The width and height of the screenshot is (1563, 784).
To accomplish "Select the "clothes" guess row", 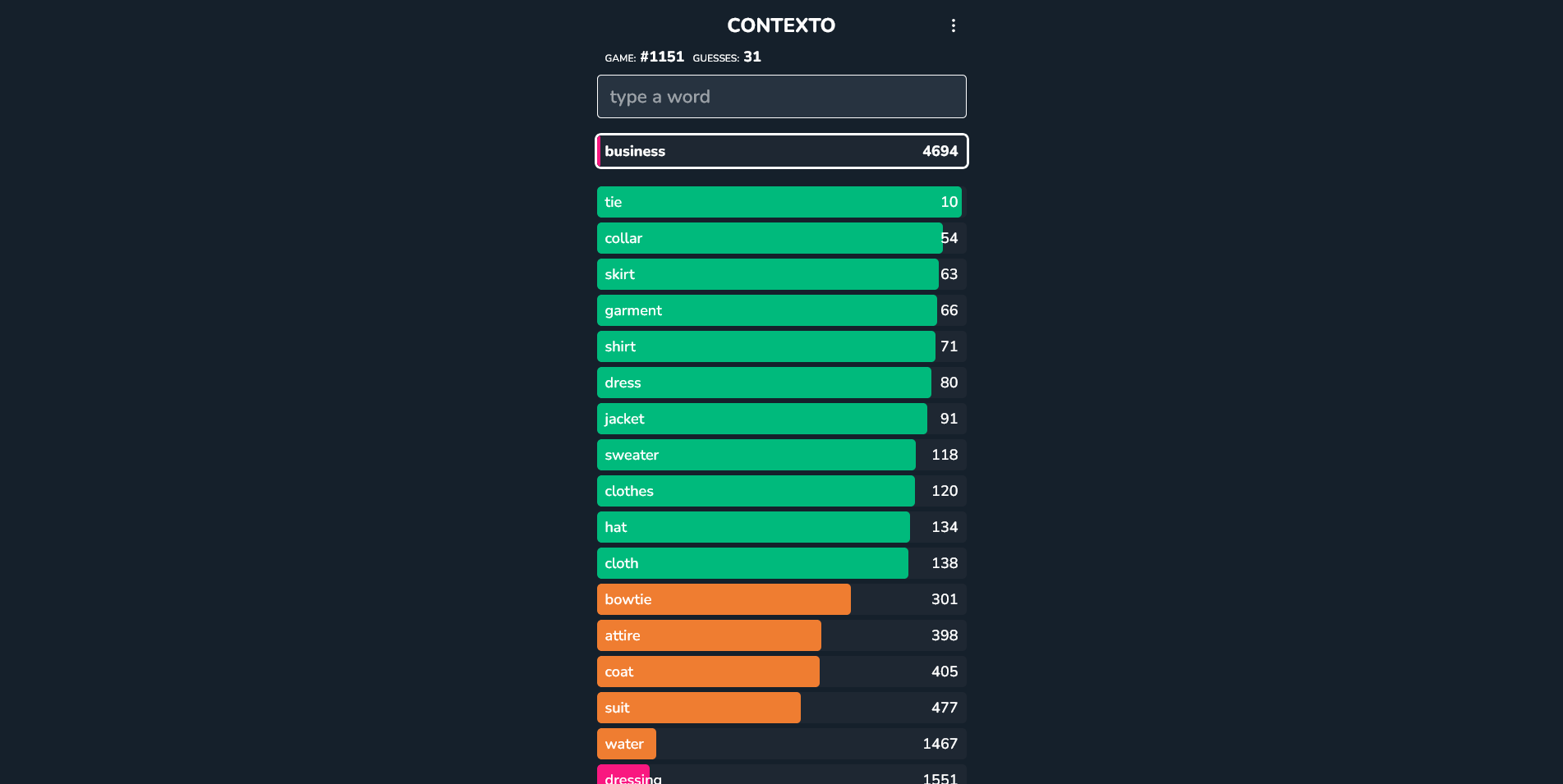I will coord(781,491).
